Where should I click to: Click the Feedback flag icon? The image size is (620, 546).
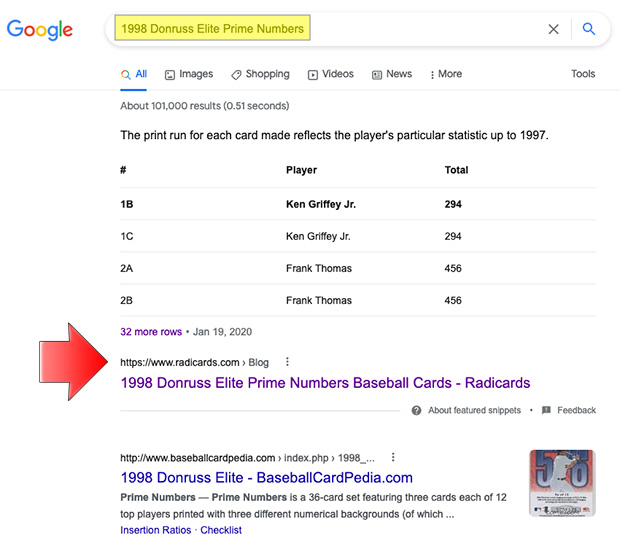546,410
